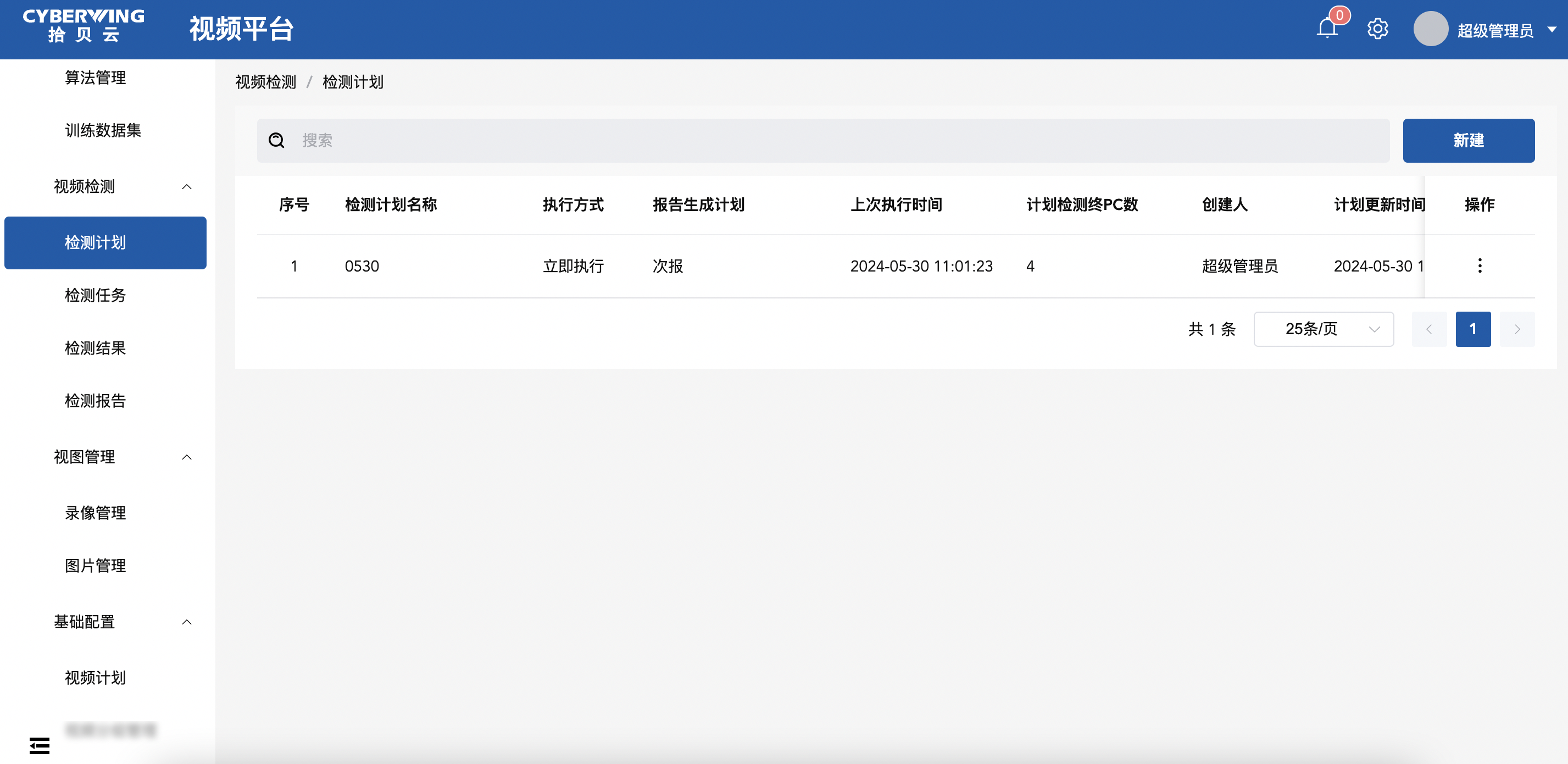The width and height of the screenshot is (1568, 764).
Task: Collapse the sidebar with the bottom-left menu icon
Action: pos(40,745)
